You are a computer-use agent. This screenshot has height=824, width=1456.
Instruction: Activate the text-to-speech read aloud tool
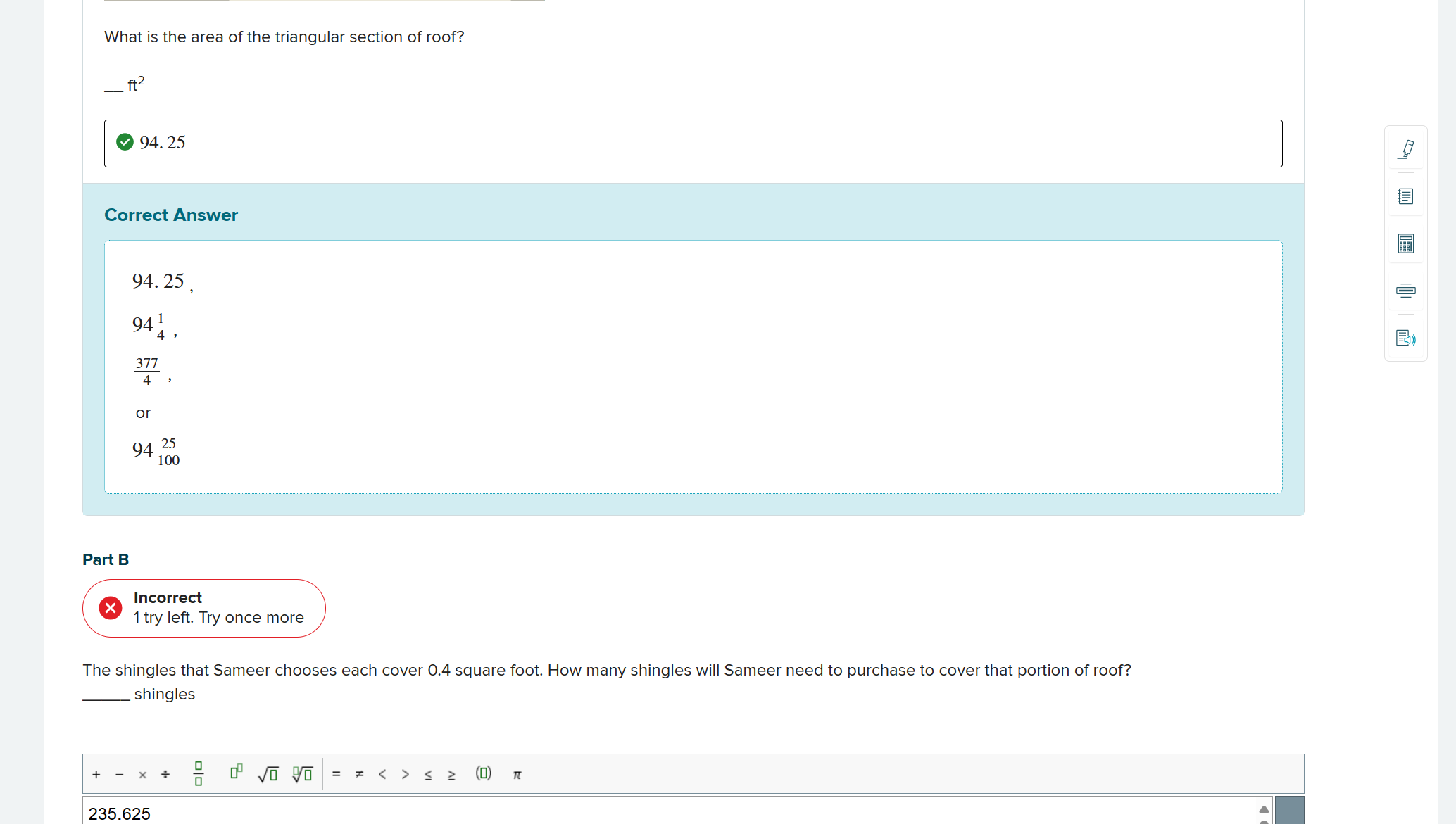[1405, 338]
